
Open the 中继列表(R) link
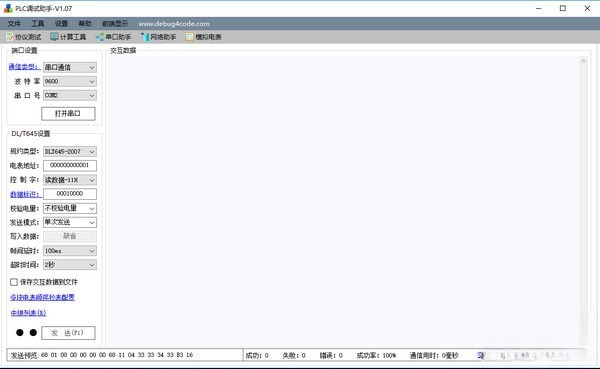(28, 313)
